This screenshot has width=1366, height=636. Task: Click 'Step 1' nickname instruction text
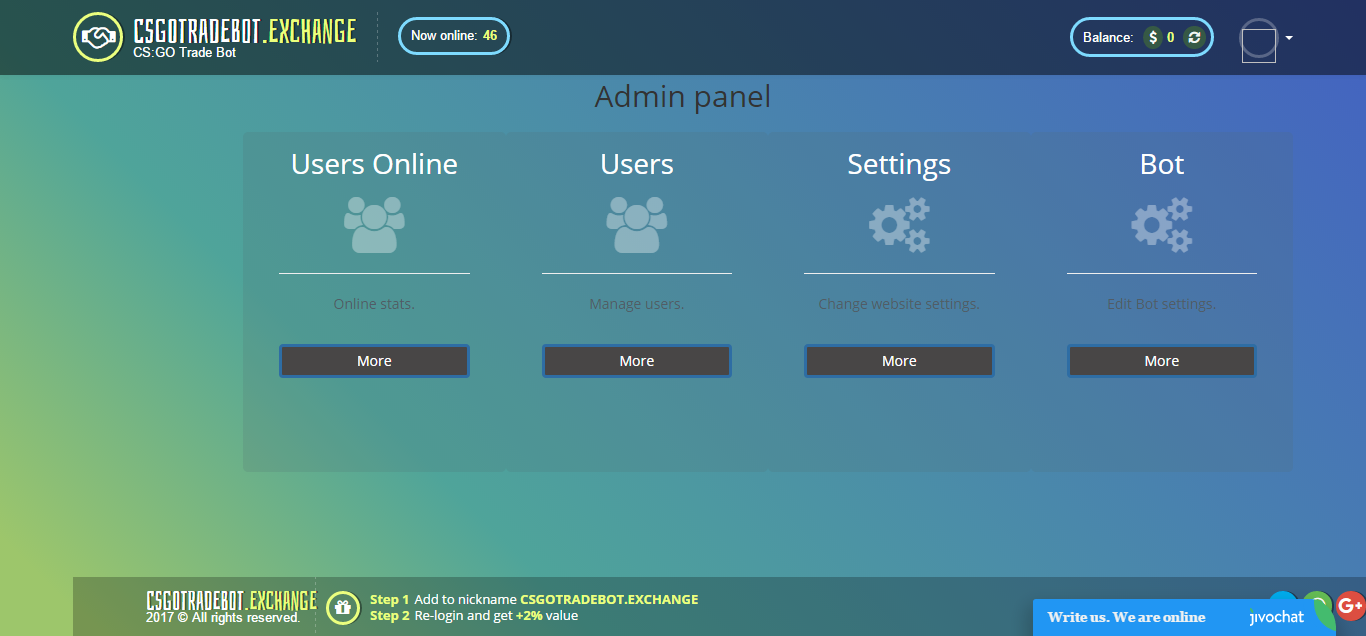tap(534, 599)
